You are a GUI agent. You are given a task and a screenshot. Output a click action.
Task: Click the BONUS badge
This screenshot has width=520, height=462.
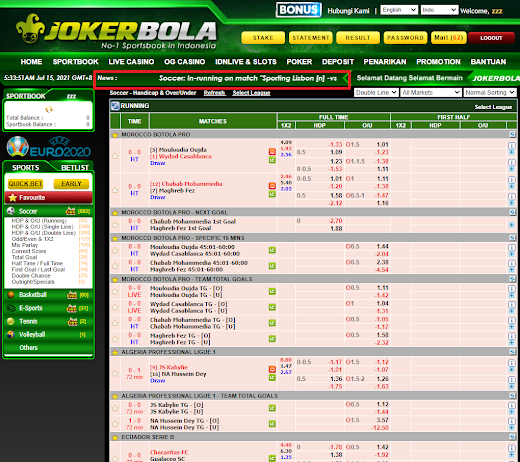299,10
